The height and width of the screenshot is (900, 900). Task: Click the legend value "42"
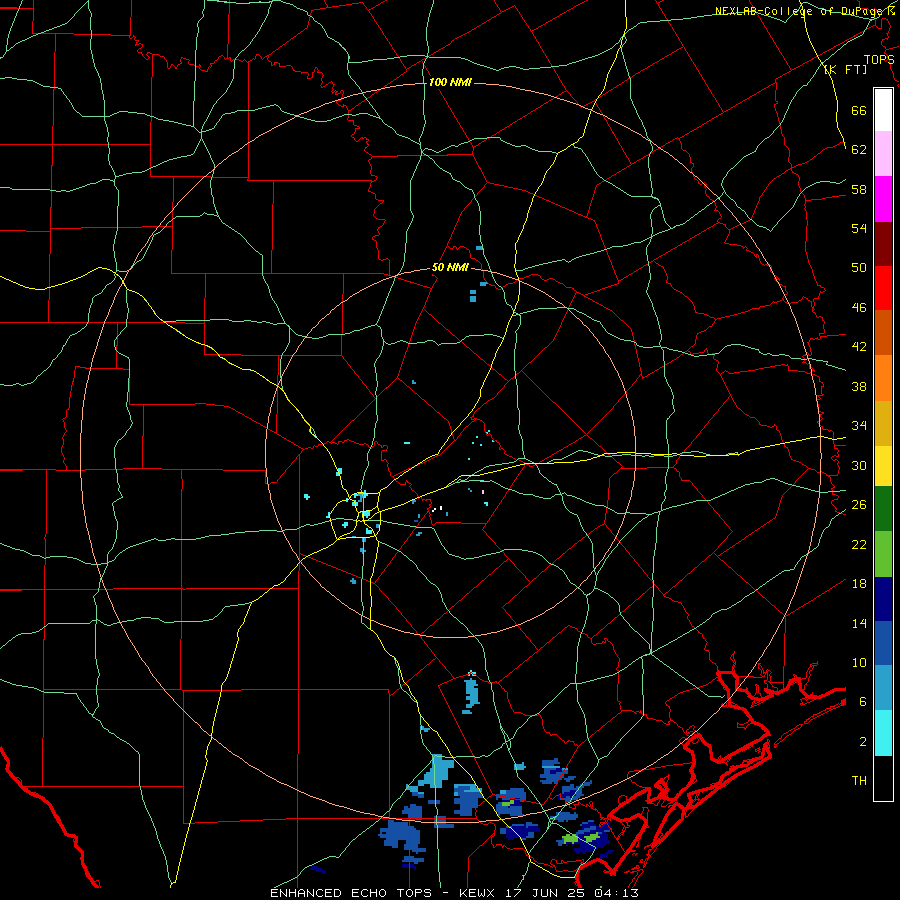(x=859, y=347)
